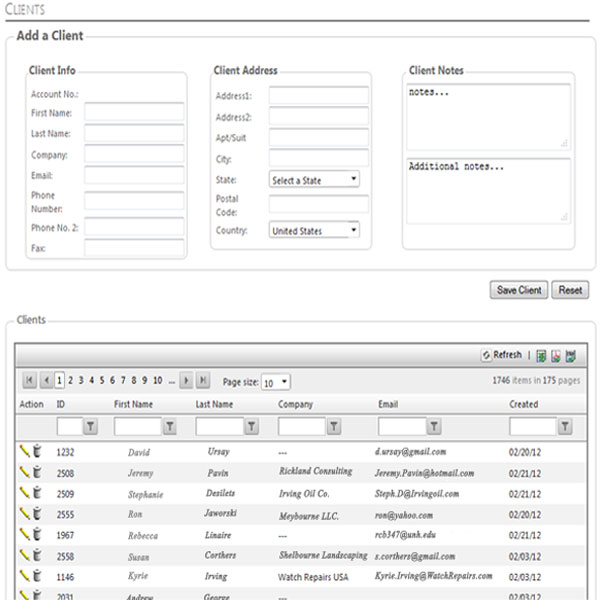Open the Select a State dropdown
This screenshot has height=600, width=600.
click(x=314, y=179)
